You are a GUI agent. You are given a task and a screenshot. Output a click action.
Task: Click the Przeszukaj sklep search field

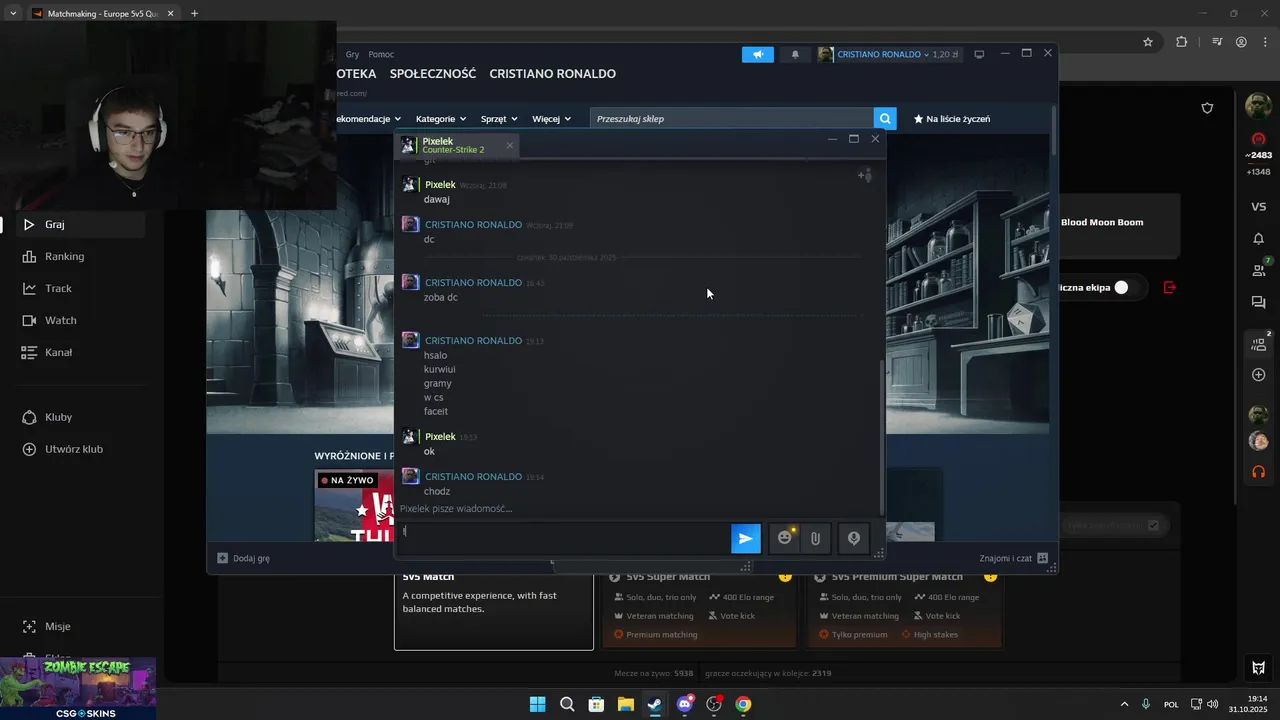pyautogui.click(x=731, y=118)
